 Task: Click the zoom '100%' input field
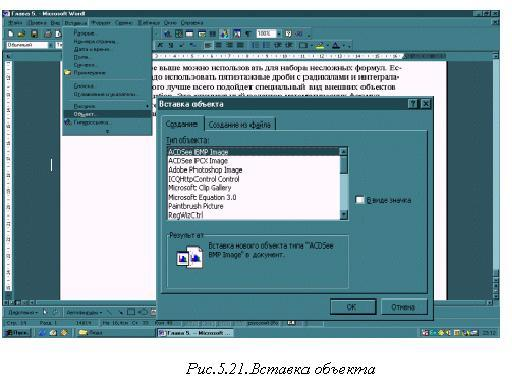[266, 34]
